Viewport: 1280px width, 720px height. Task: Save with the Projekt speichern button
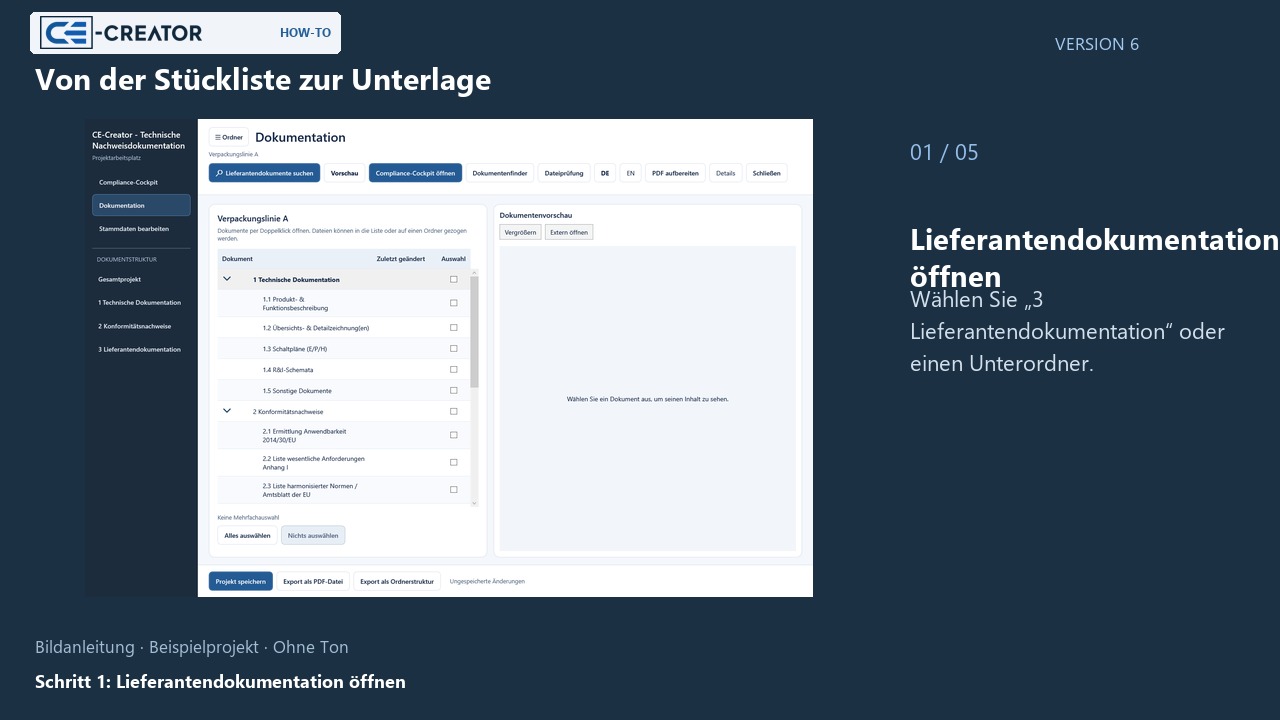click(x=241, y=581)
